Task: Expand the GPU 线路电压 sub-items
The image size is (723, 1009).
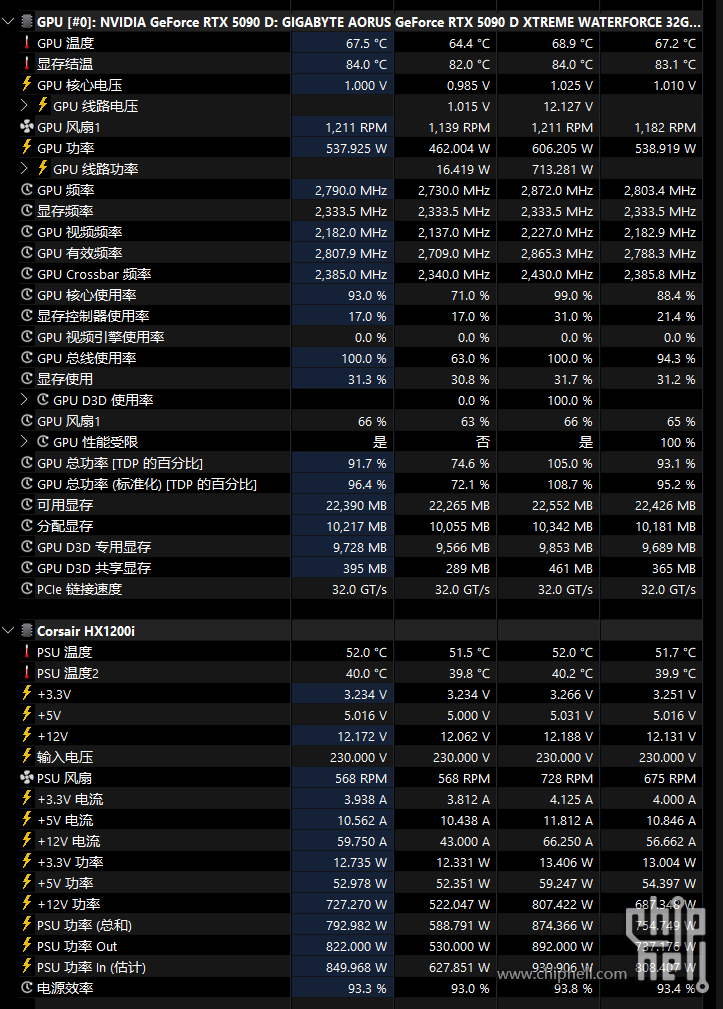Action: tap(25, 106)
